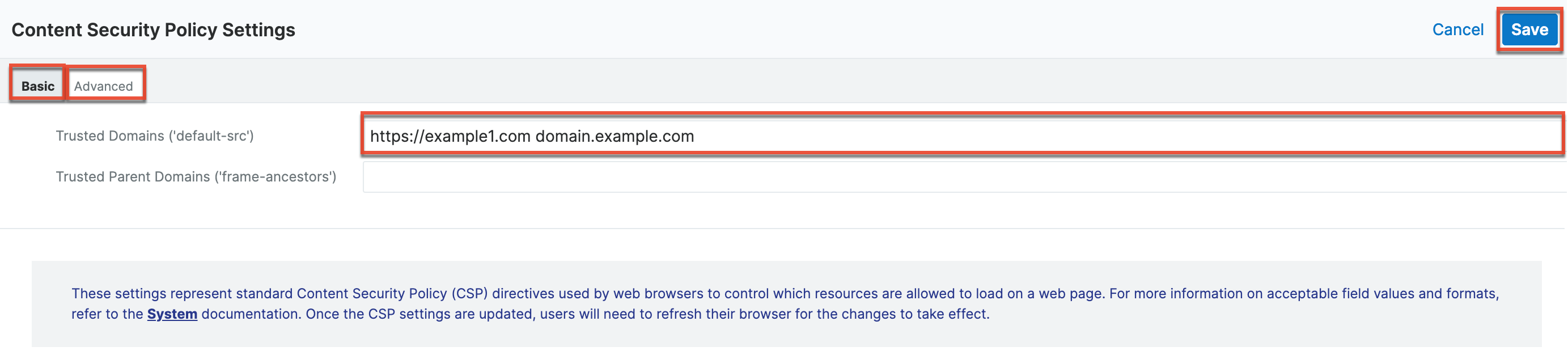Click the "Trusted Domains ('default-src')" label

[155, 136]
